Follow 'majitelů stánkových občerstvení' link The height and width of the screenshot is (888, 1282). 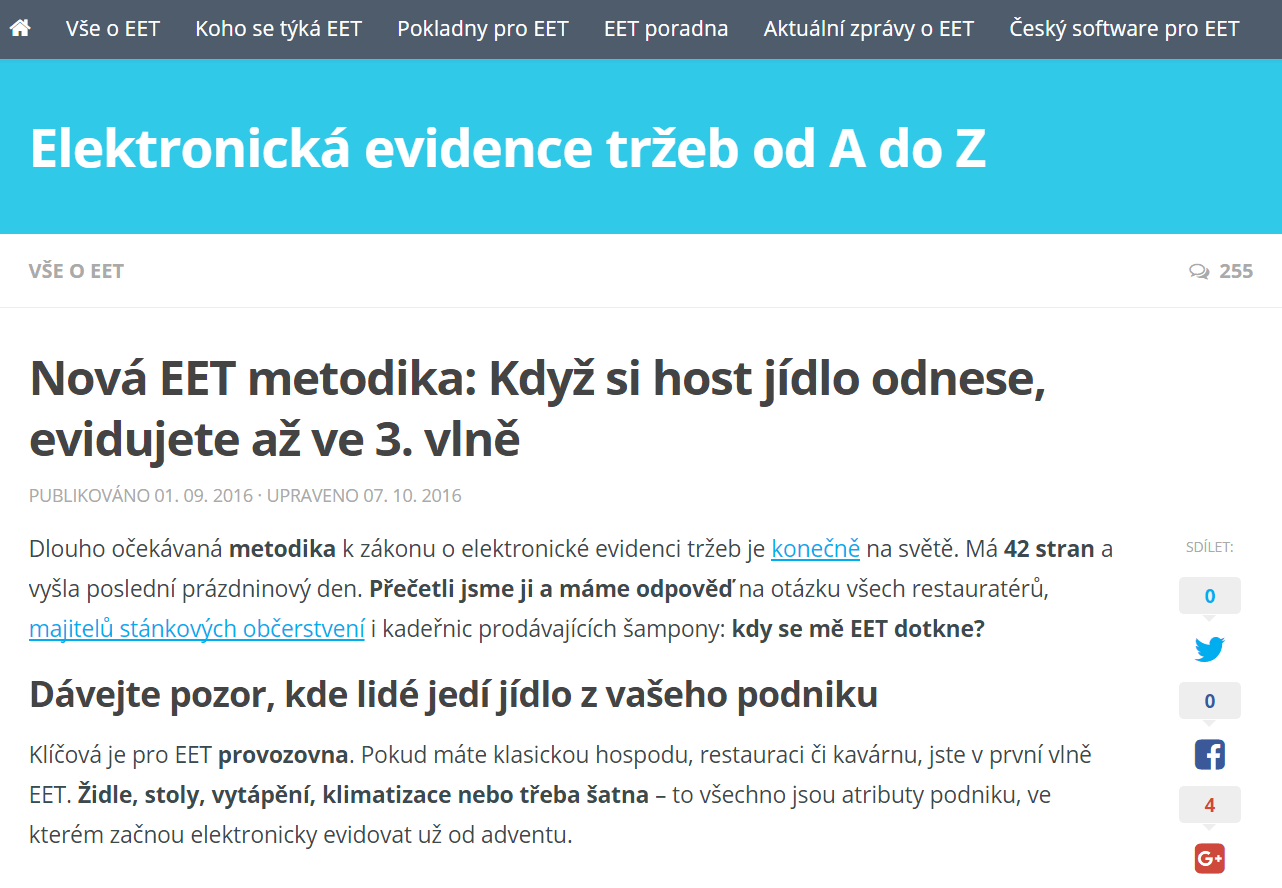click(x=197, y=629)
